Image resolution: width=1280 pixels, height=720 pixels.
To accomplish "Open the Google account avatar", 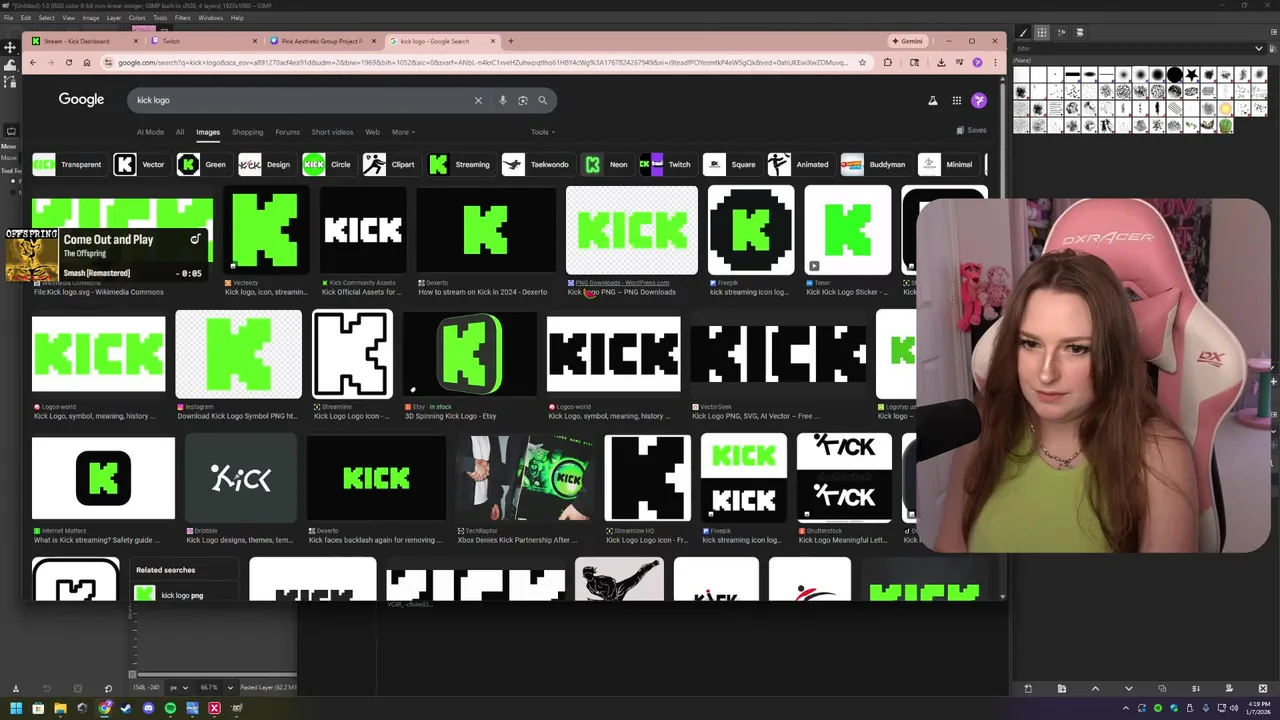I will pos(979,100).
